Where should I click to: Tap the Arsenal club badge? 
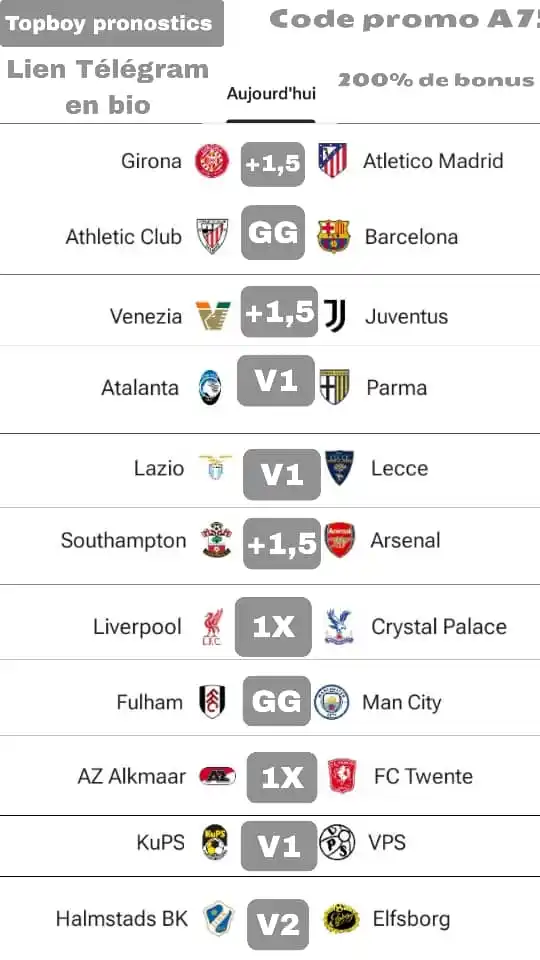coord(340,540)
